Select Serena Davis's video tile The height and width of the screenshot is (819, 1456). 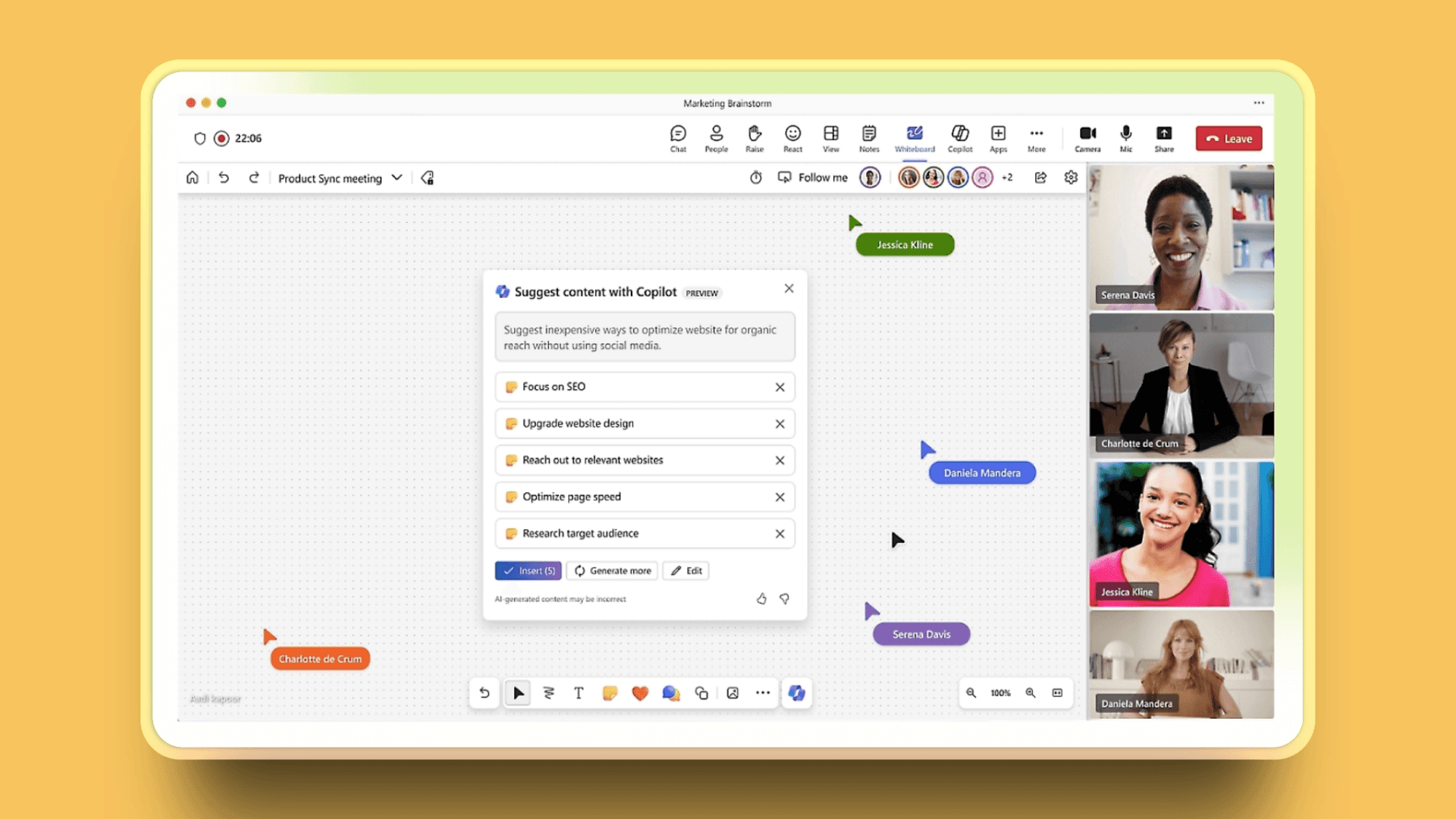[x=1181, y=237]
